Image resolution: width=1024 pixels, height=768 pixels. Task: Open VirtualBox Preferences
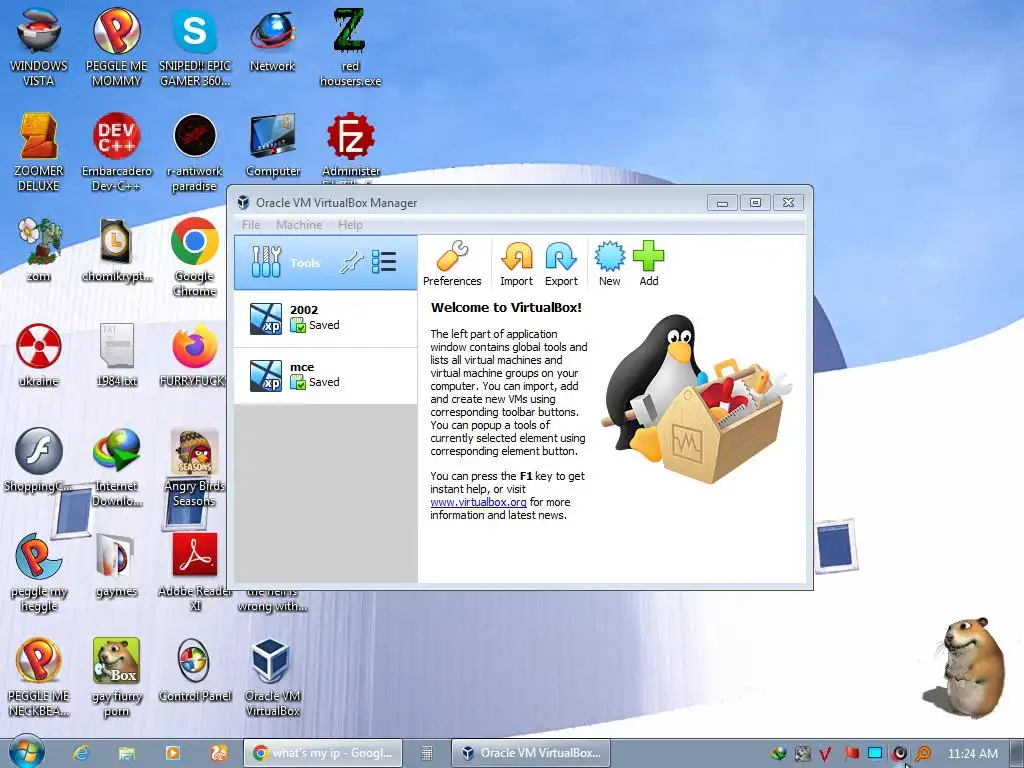click(x=452, y=263)
